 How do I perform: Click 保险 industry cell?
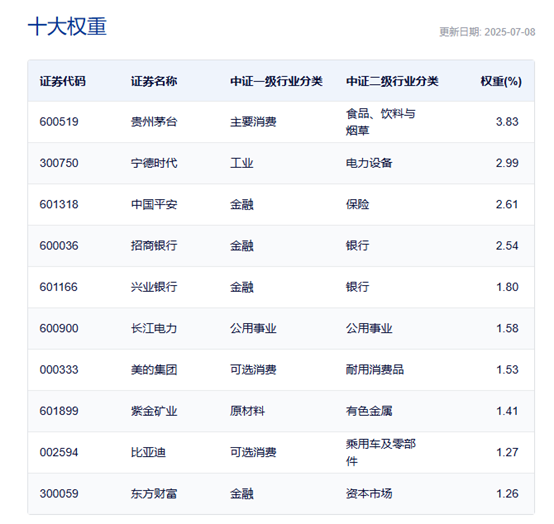tap(358, 205)
